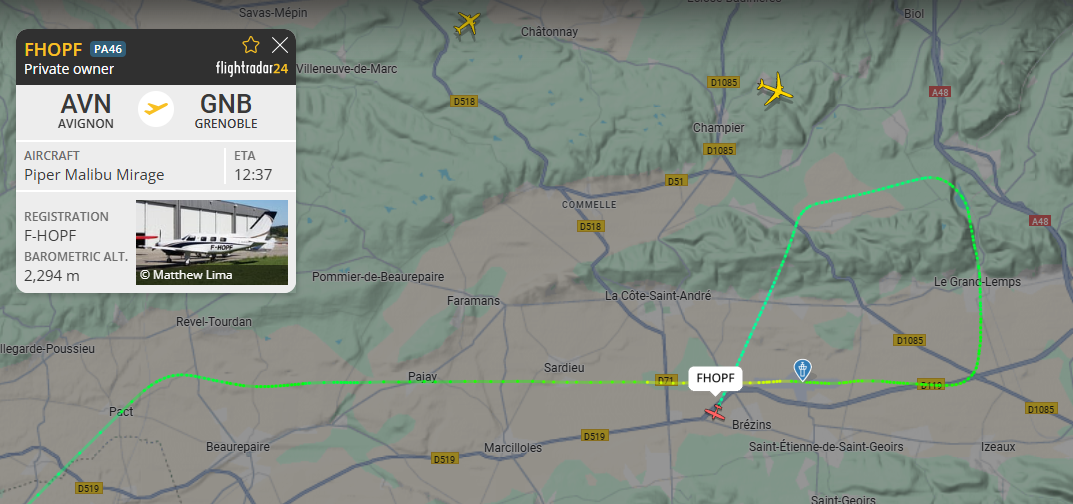Click the red FHOPF aircraft icon
The width and height of the screenshot is (1073, 504).
[715, 412]
